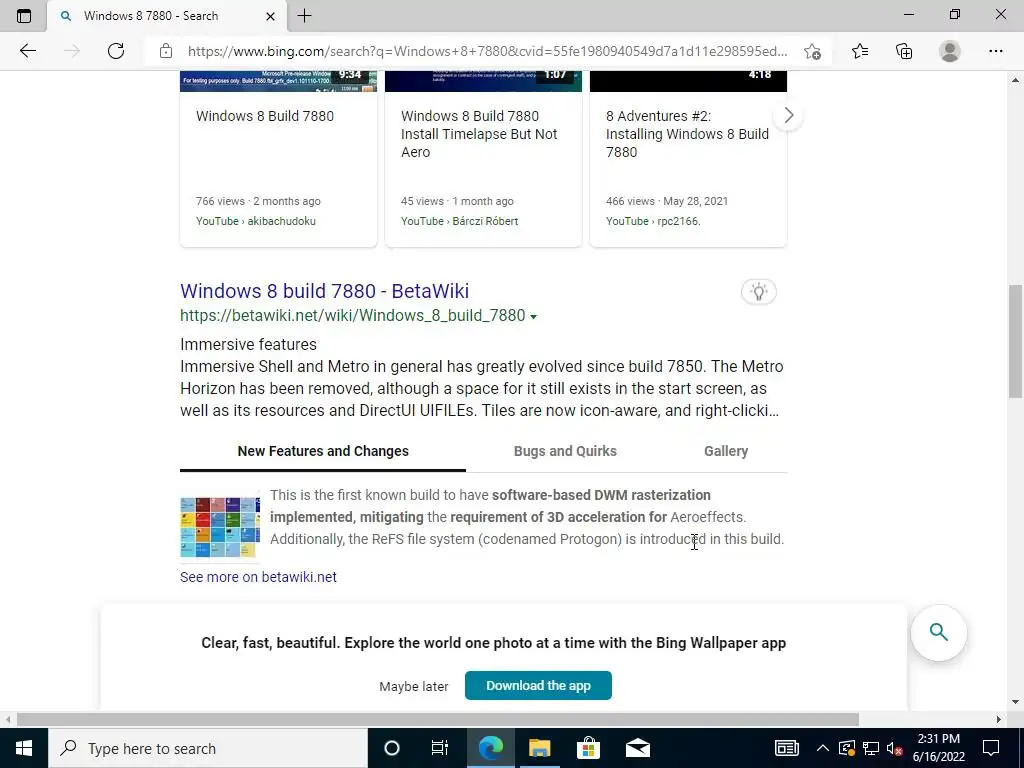The height and width of the screenshot is (768, 1024).
Task: Click the vertical scrollbar thumb
Action: point(1015,341)
